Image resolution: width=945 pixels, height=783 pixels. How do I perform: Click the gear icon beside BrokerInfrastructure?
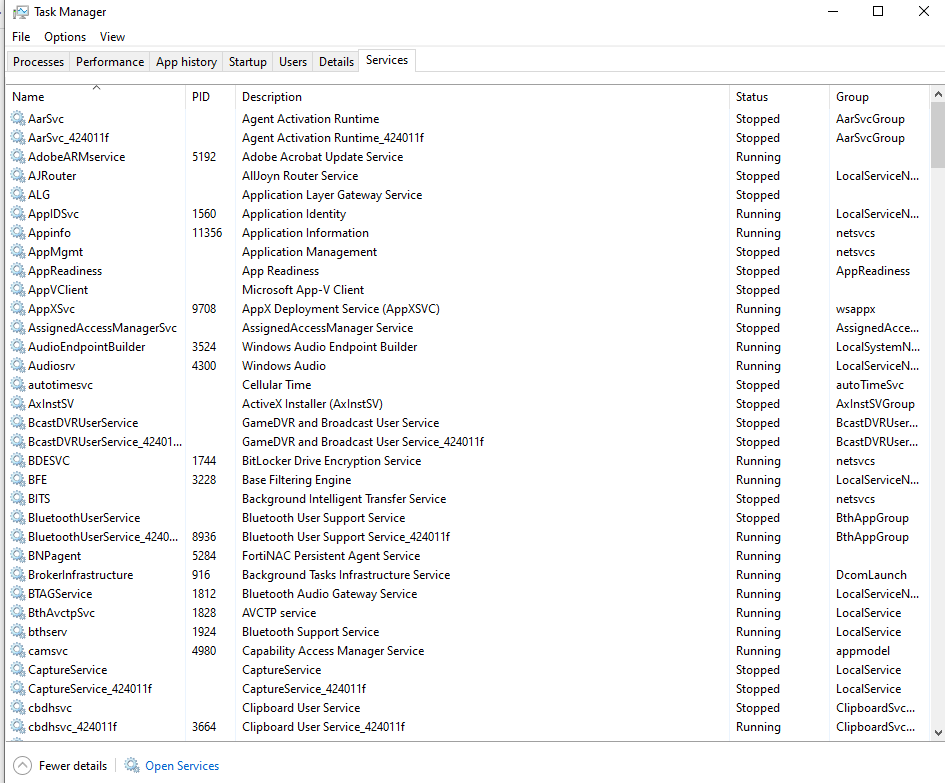[x=18, y=574]
